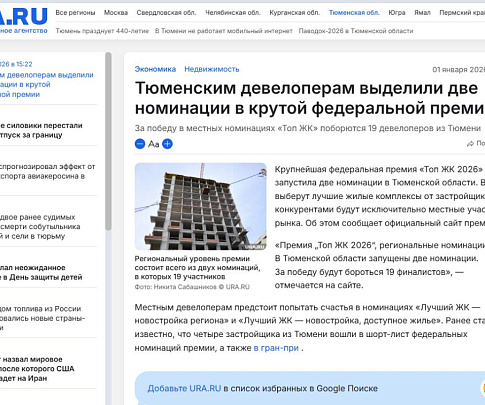Open the Экономика category link
The width and height of the screenshot is (485, 405).
(x=155, y=69)
